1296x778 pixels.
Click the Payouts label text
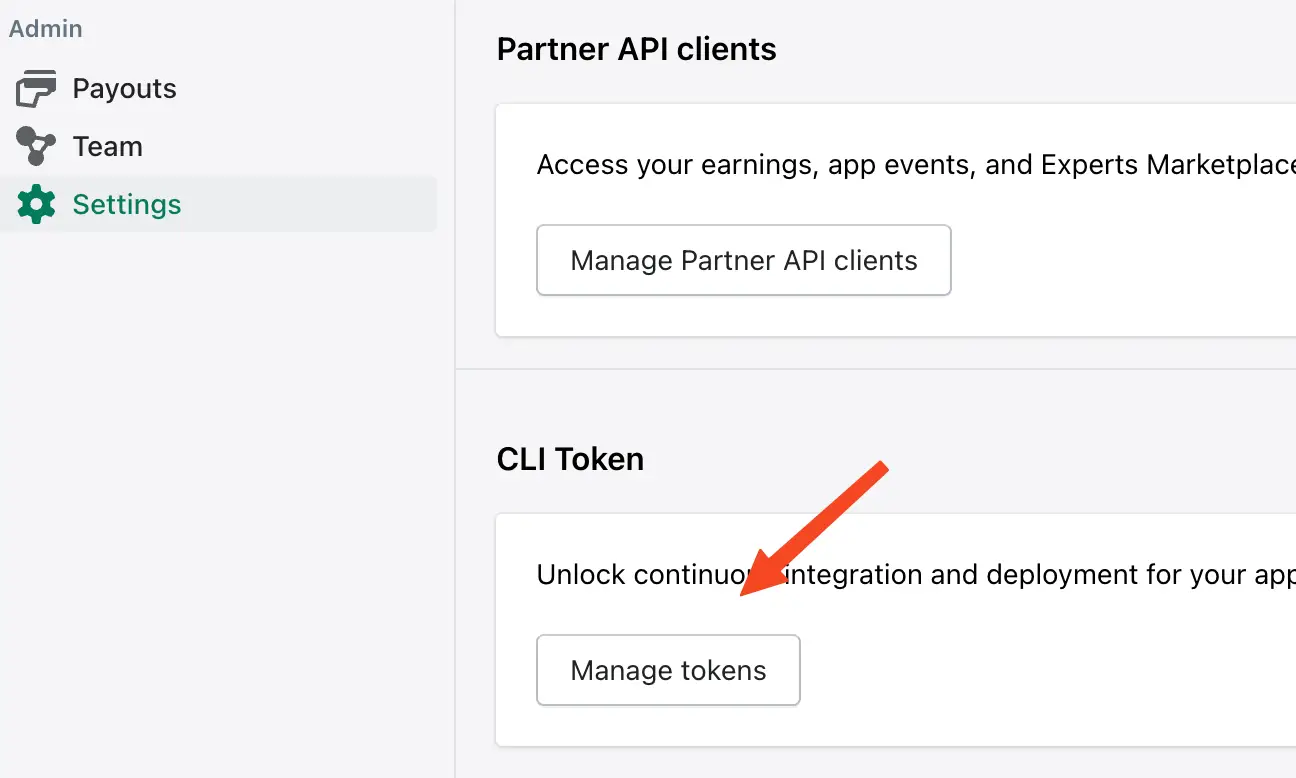pyautogui.click(x=124, y=88)
